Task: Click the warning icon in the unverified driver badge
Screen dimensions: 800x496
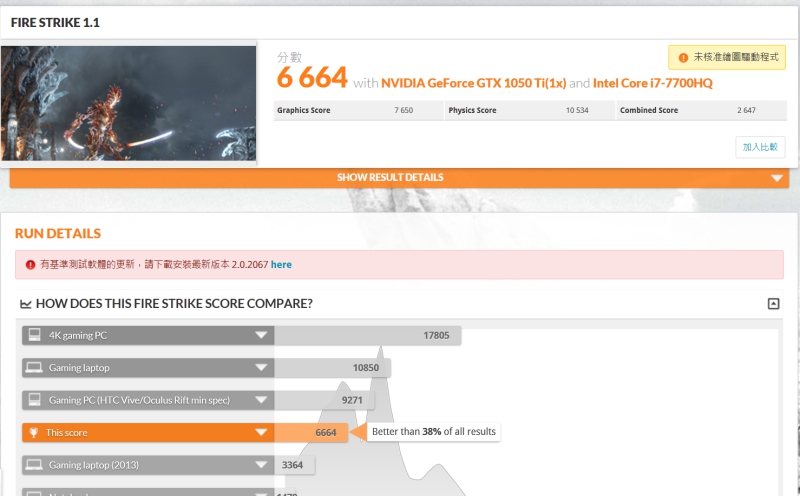Action: click(683, 58)
